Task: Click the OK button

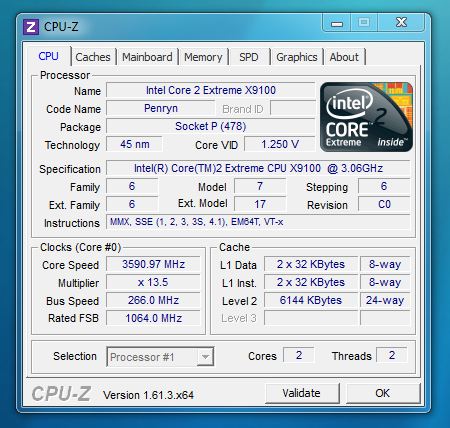Action: tap(383, 393)
